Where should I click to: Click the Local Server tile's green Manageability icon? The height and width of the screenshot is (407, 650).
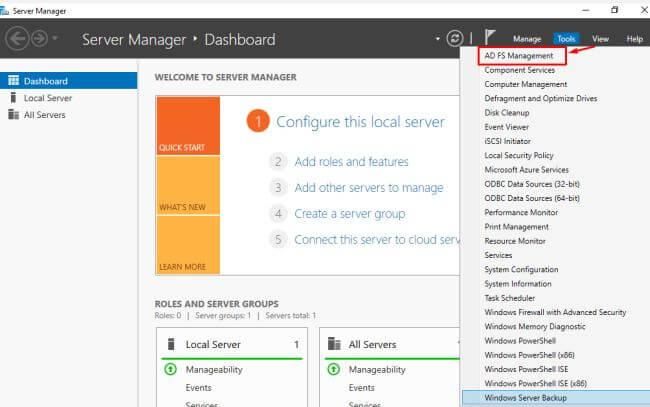tap(168, 369)
